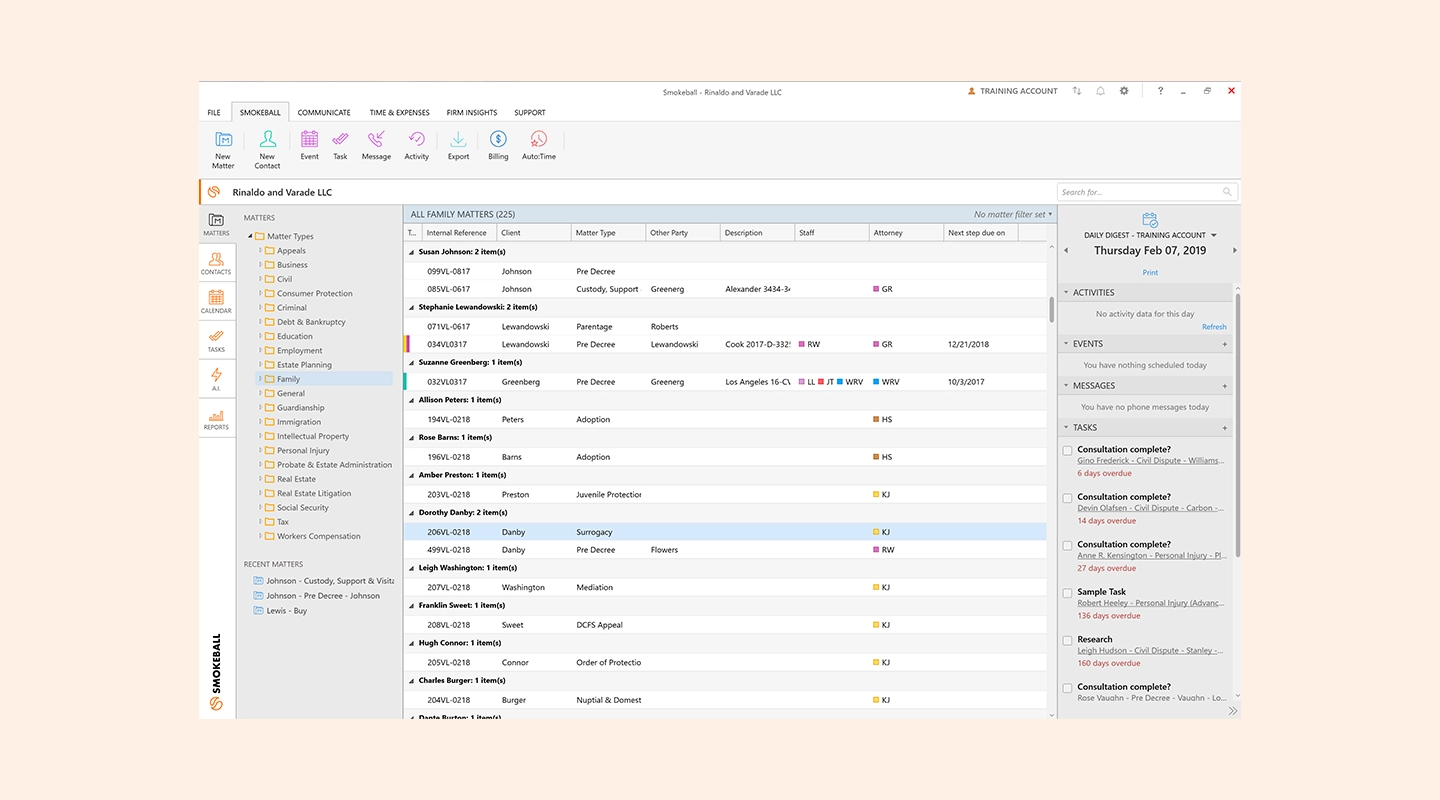Collapse the Messages section

[x=1066, y=386]
